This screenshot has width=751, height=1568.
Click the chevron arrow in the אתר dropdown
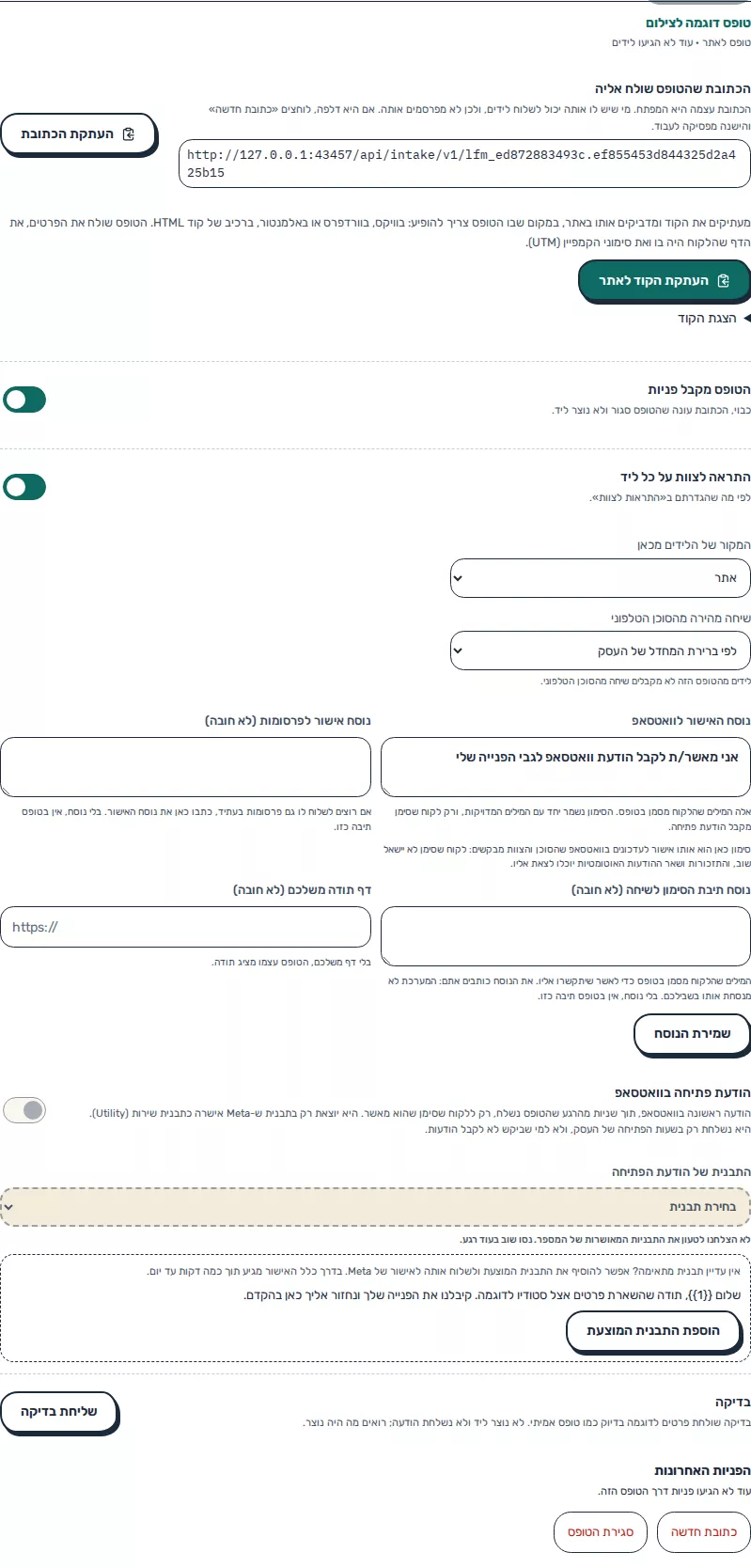[458, 578]
